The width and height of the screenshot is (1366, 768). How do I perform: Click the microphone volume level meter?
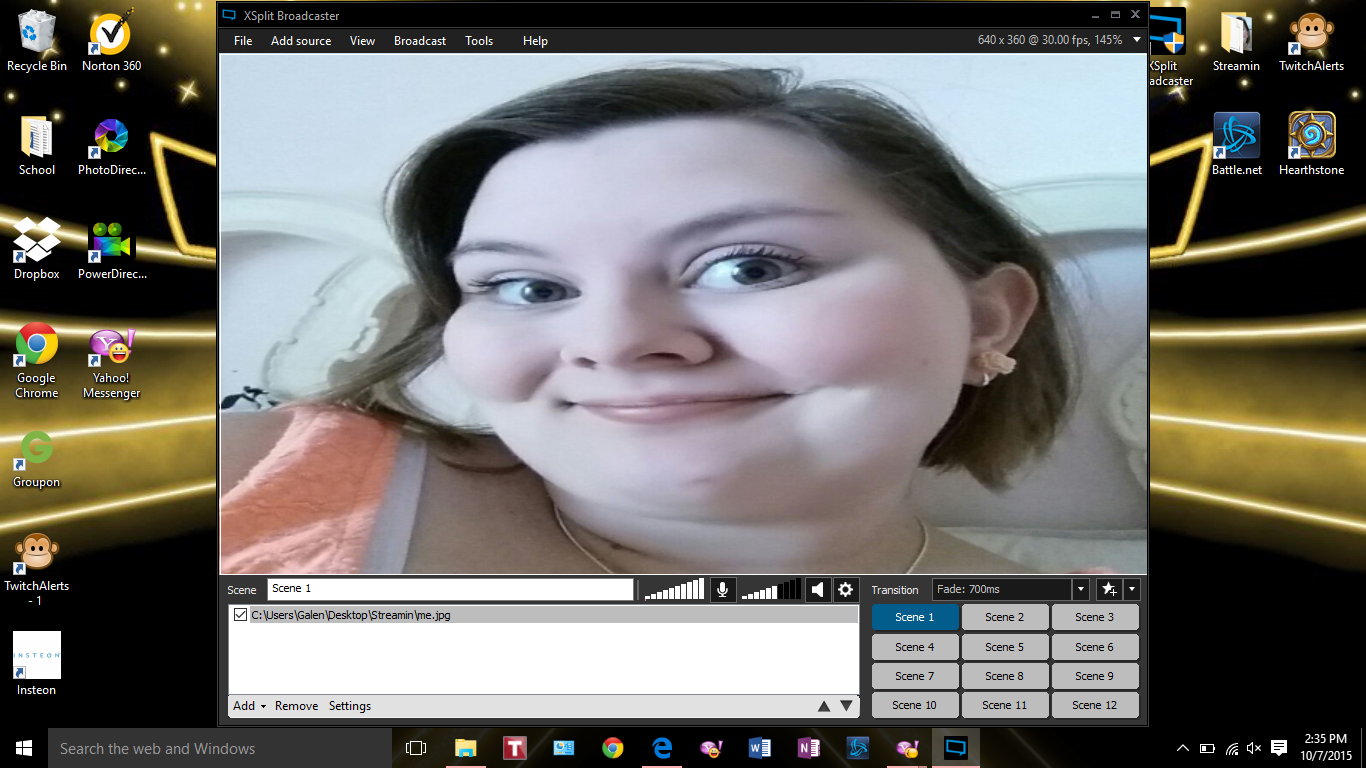click(673, 589)
